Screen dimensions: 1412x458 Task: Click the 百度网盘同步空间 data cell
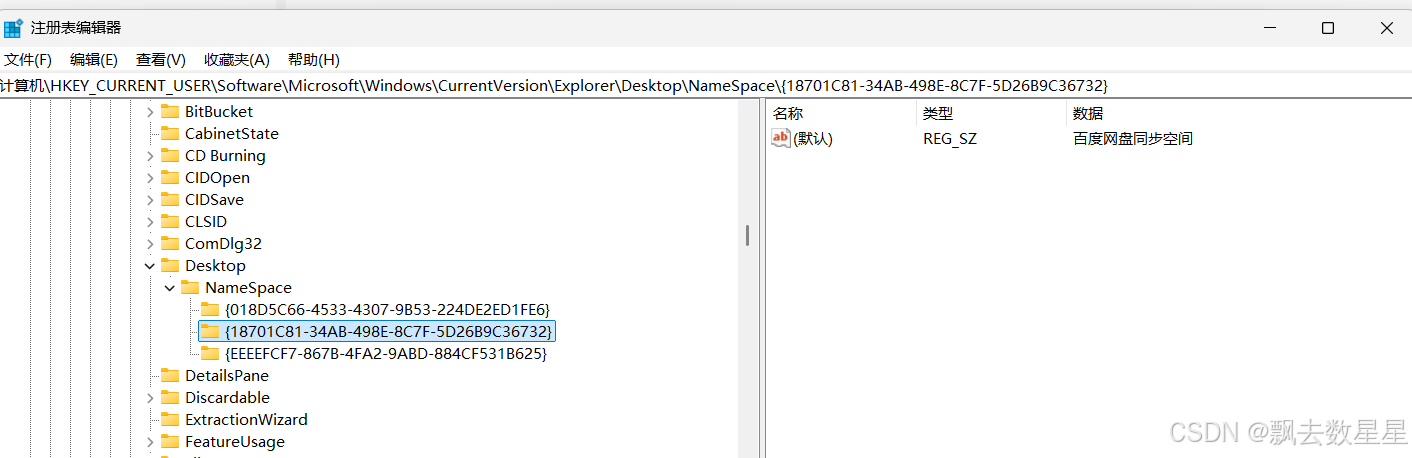point(1133,139)
